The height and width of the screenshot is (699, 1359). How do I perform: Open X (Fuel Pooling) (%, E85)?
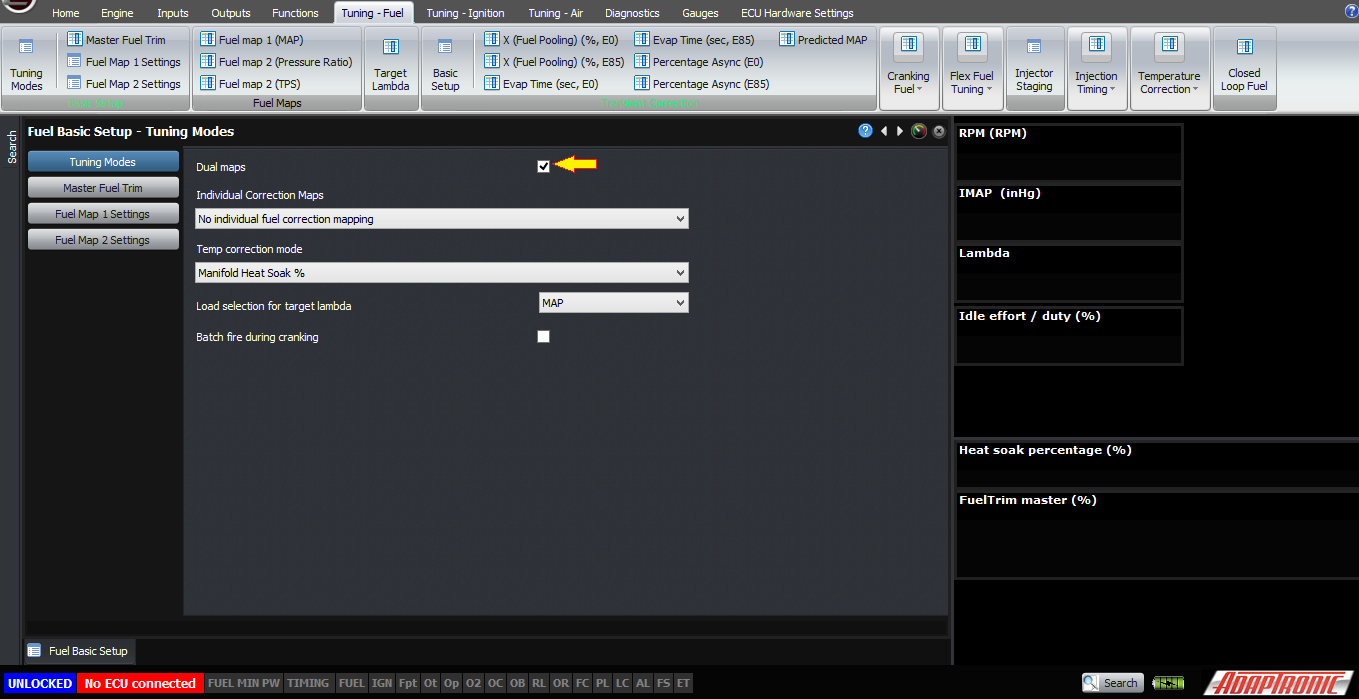554,62
